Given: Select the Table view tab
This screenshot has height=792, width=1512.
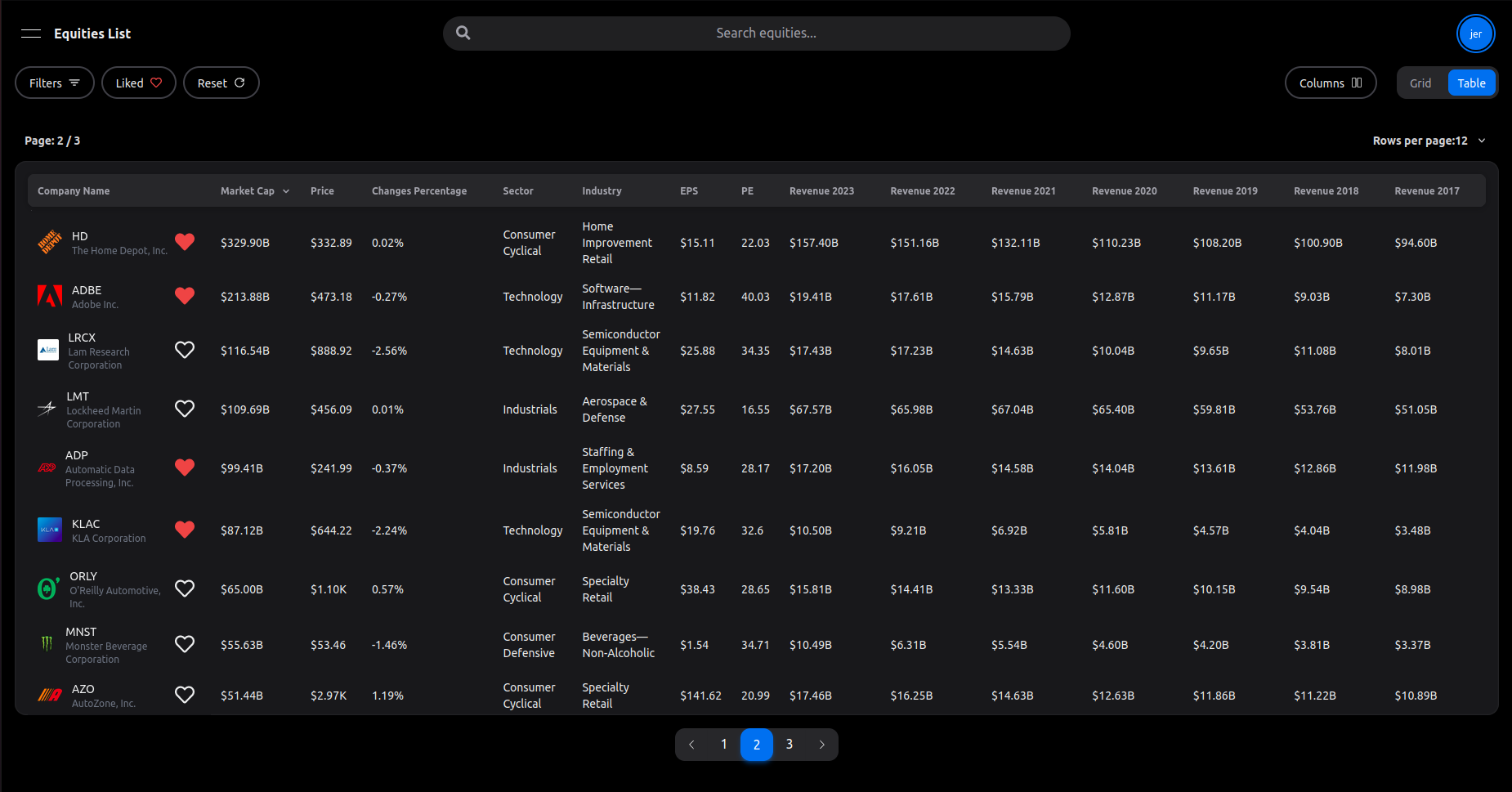Looking at the screenshot, I should click(1471, 83).
